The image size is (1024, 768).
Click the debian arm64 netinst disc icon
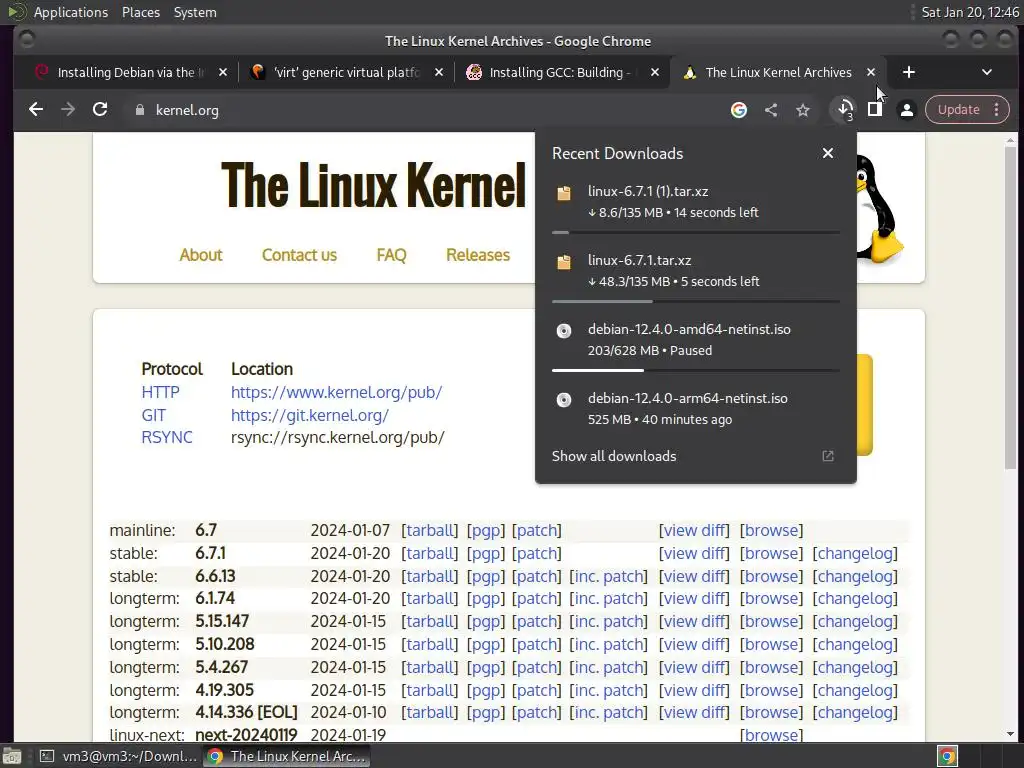[x=564, y=400]
